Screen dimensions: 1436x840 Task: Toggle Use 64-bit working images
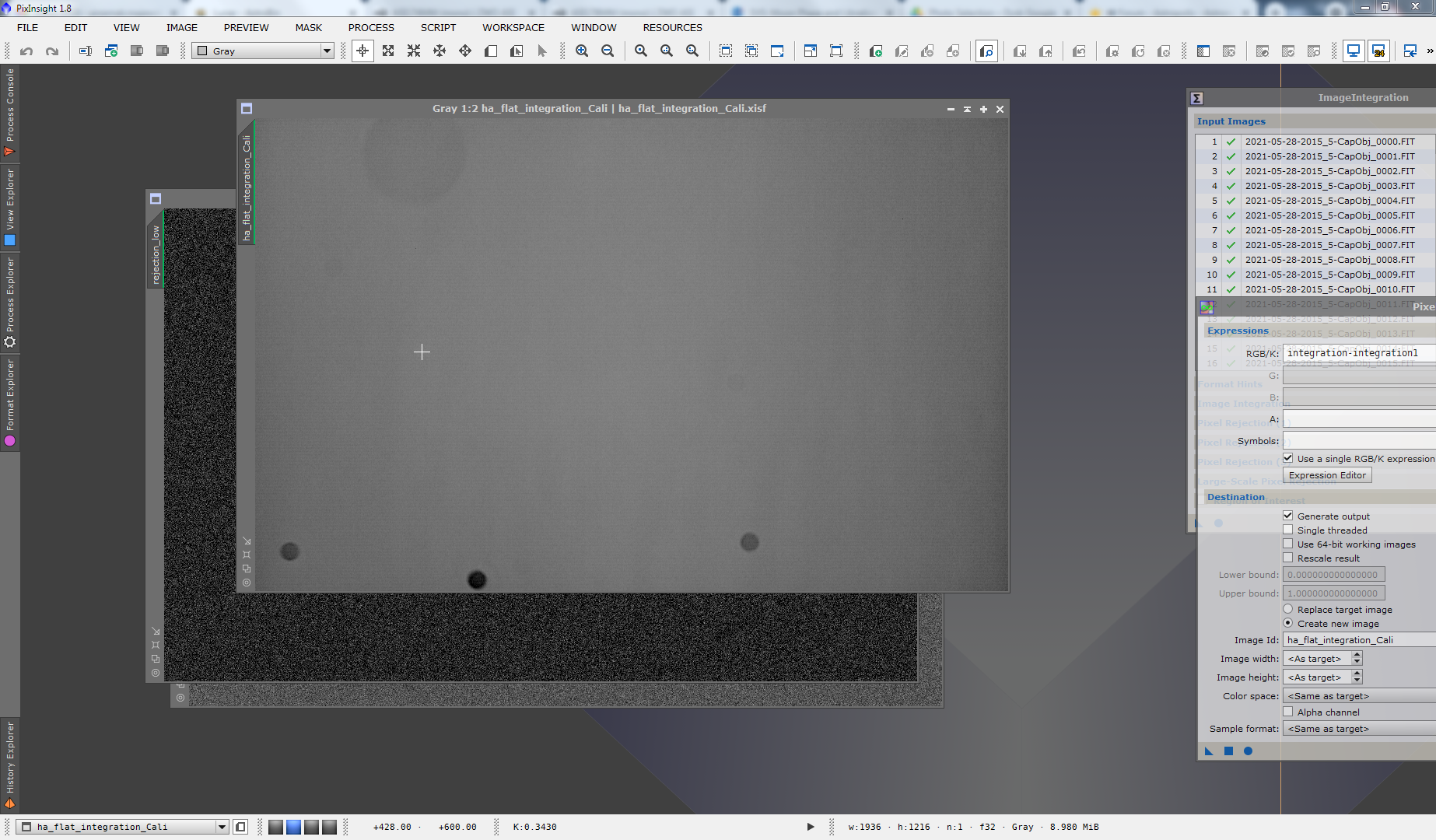[1288, 544]
